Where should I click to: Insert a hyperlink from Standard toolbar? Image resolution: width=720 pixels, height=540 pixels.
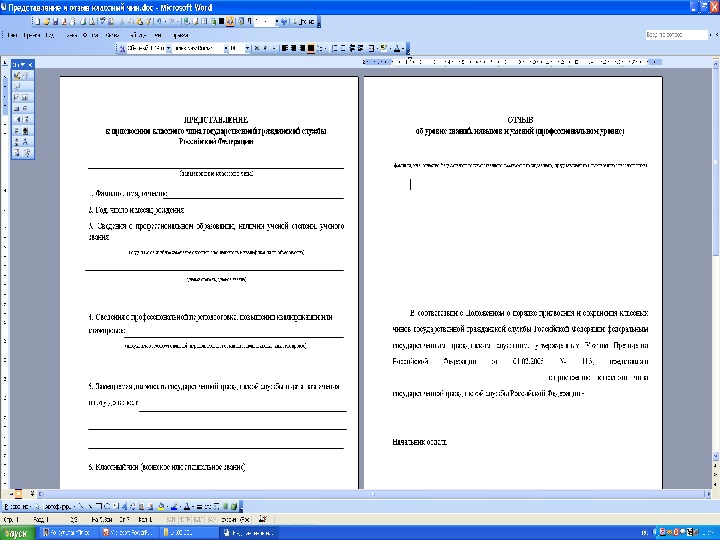tap(186, 22)
